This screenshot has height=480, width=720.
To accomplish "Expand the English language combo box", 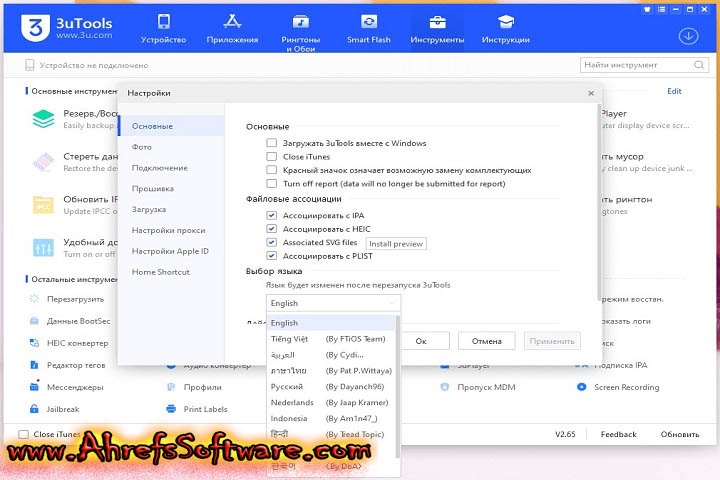I will [x=333, y=302].
